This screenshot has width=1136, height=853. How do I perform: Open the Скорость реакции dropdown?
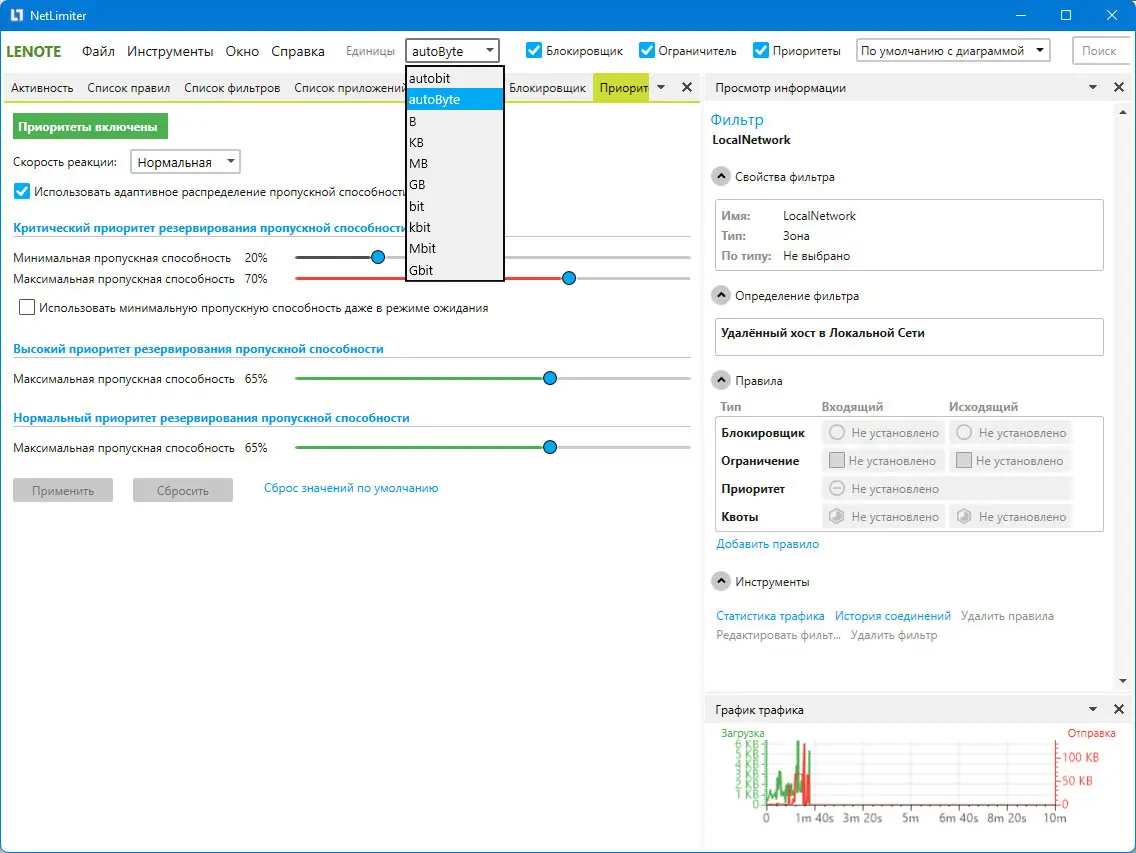pyautogui.click(x=185, y=162)
